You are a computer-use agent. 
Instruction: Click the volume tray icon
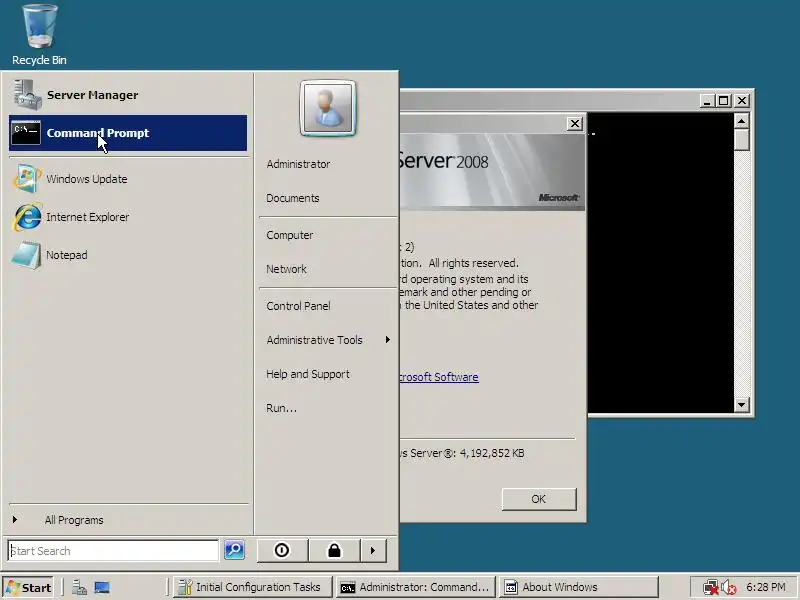pyautogui.click(x=729, y=588)
